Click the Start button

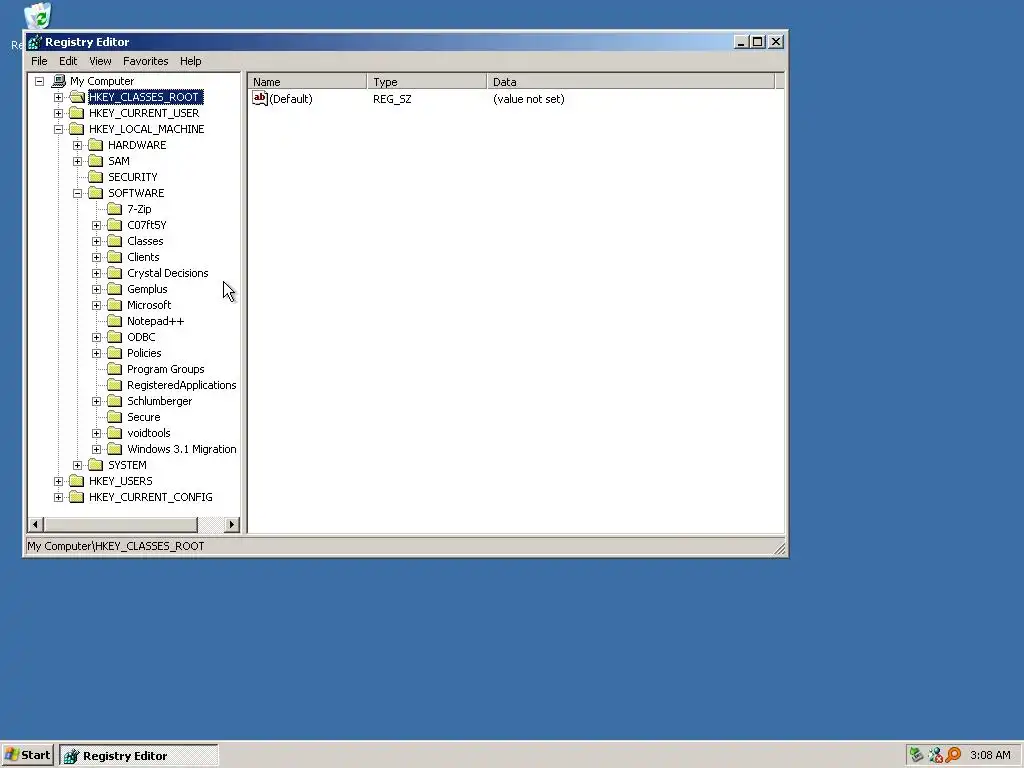pos(27,755)
